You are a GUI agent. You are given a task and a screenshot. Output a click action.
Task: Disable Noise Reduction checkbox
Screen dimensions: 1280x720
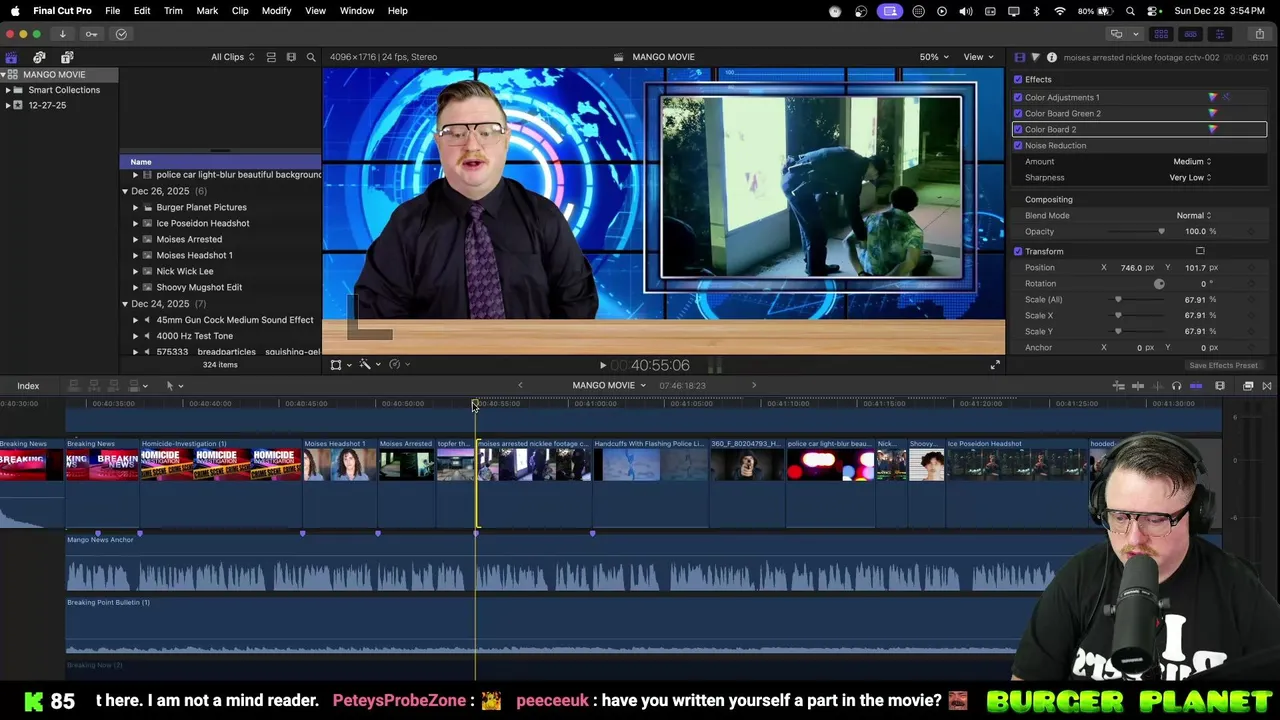click(1018, 145)
